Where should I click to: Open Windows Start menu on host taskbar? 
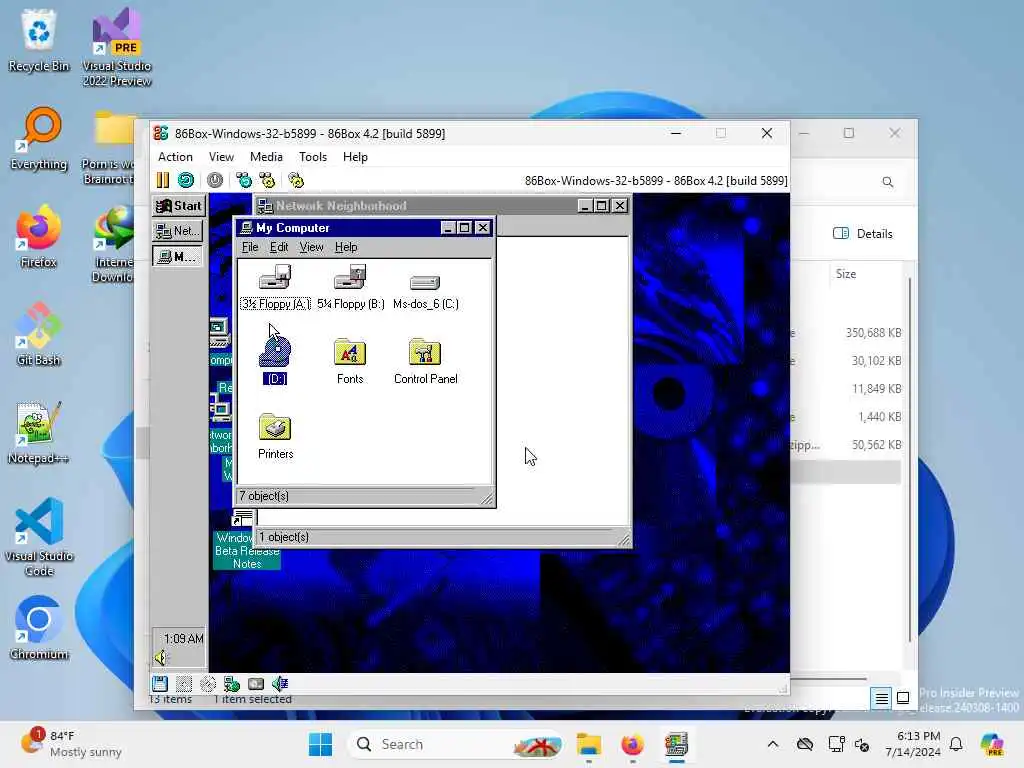(320, 744)
